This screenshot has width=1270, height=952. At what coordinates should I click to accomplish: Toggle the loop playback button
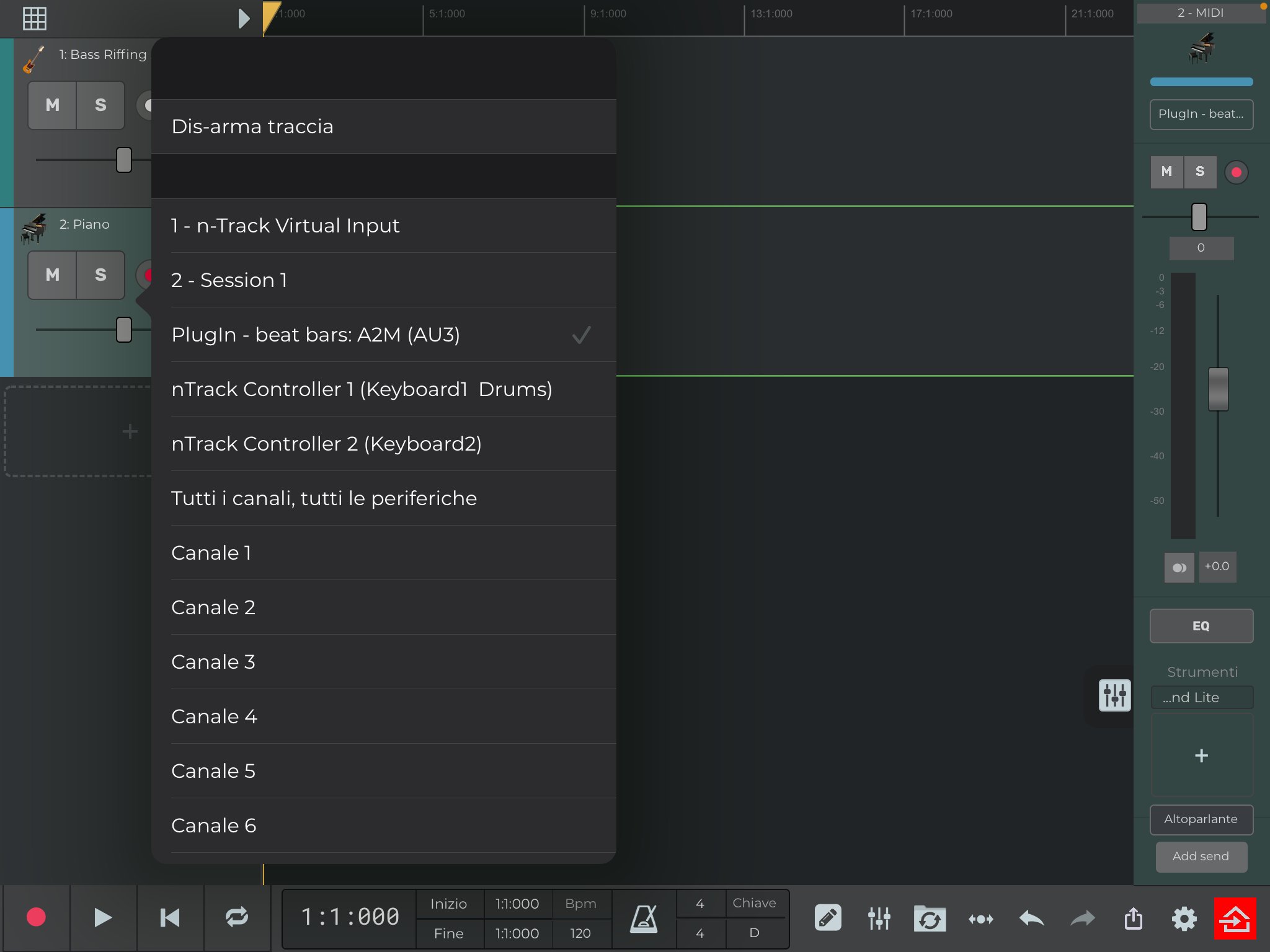pyautogui.click(x=237, y=917)
